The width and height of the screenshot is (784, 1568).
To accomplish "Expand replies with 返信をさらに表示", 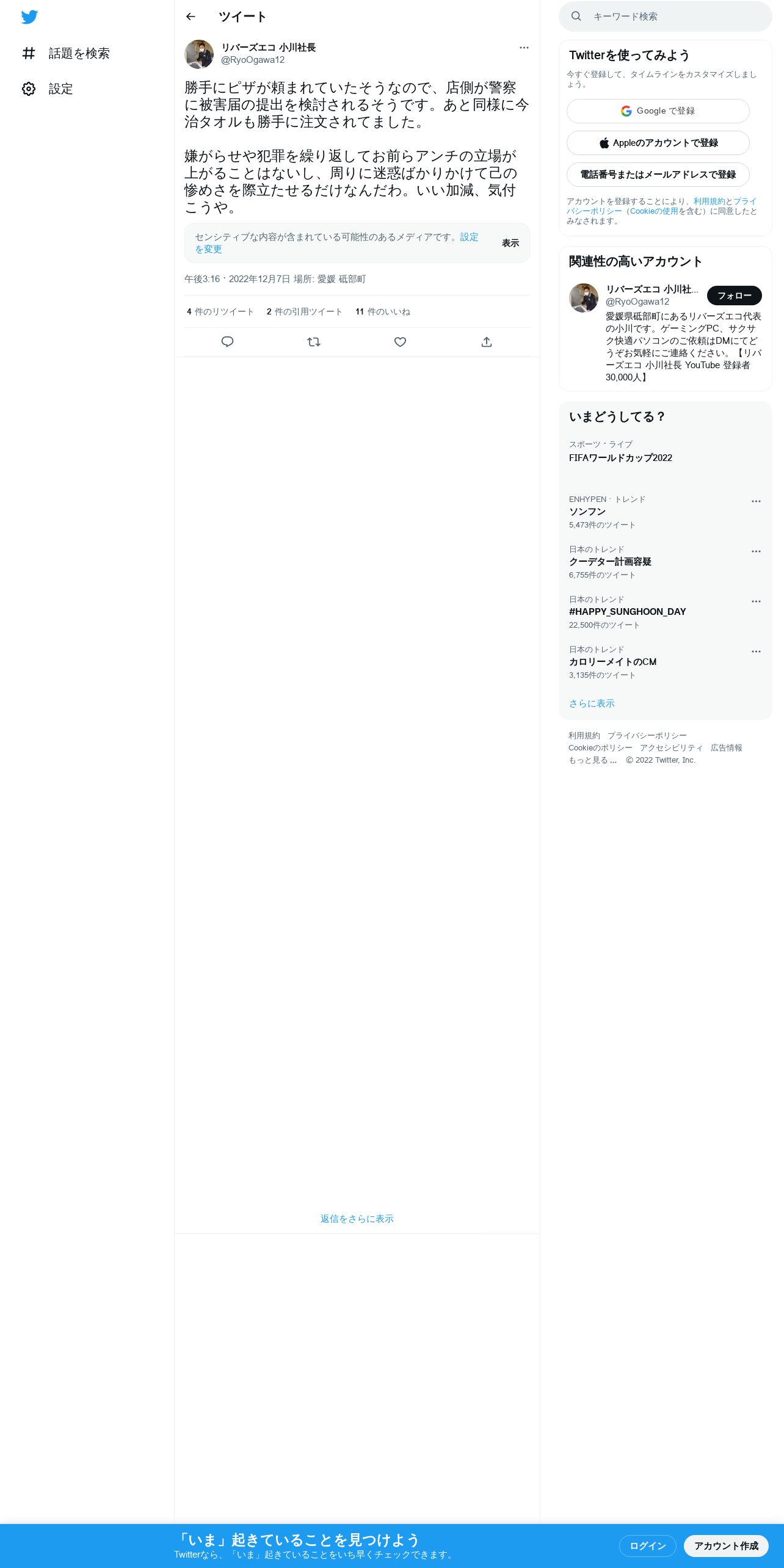I will (357, 1219).
